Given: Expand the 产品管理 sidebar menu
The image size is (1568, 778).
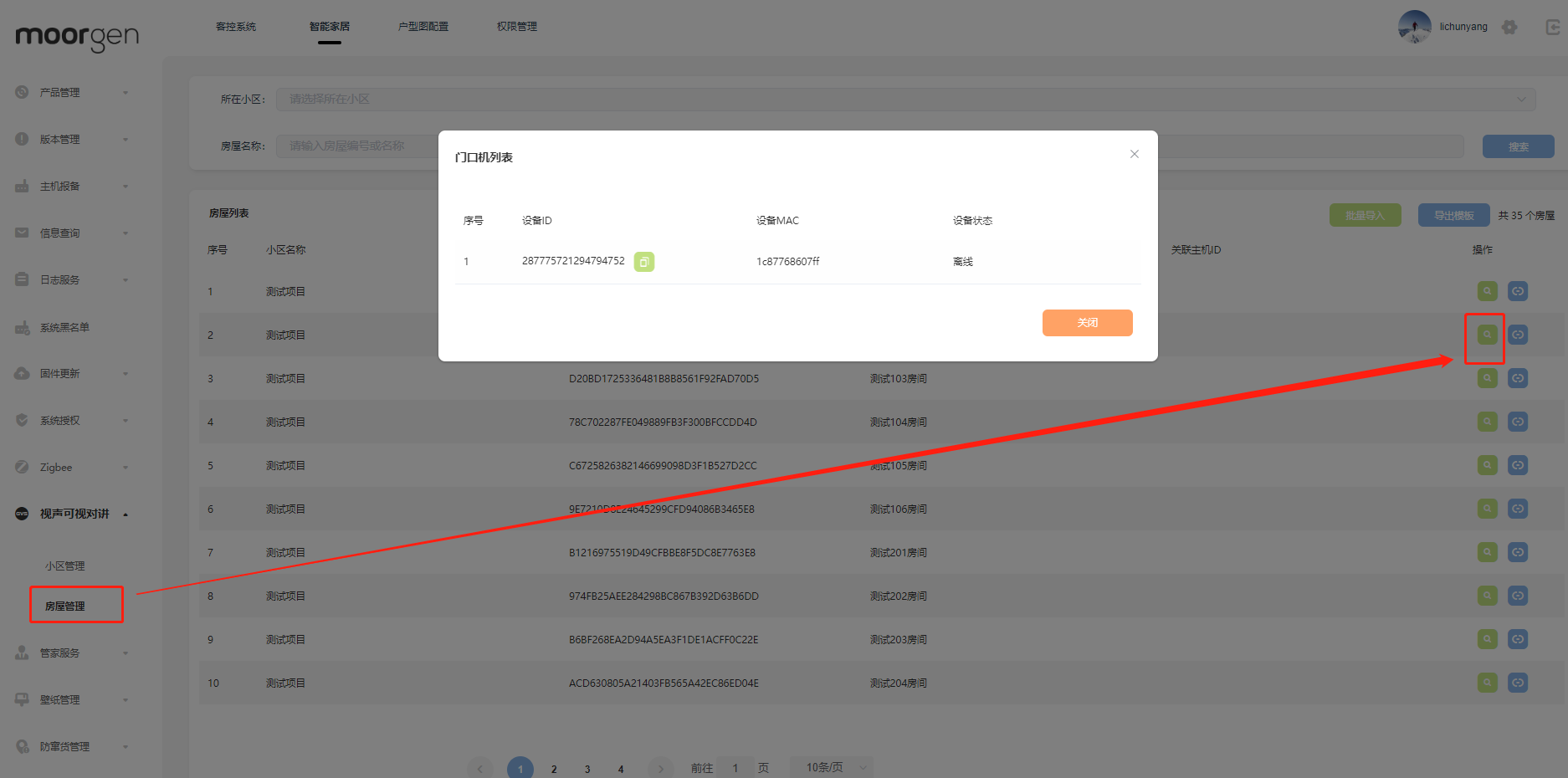Looking at the screenshot, I should point(71,93).
